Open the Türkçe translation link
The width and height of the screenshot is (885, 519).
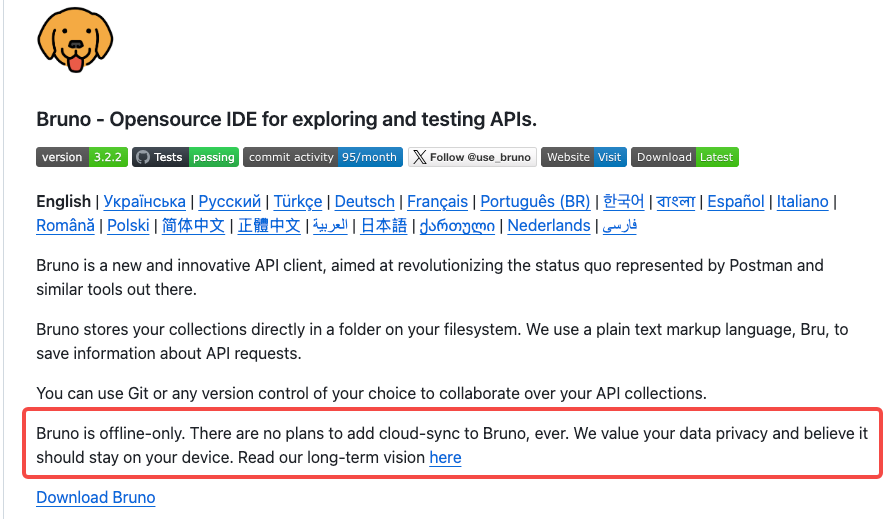[x=297, y=201]
